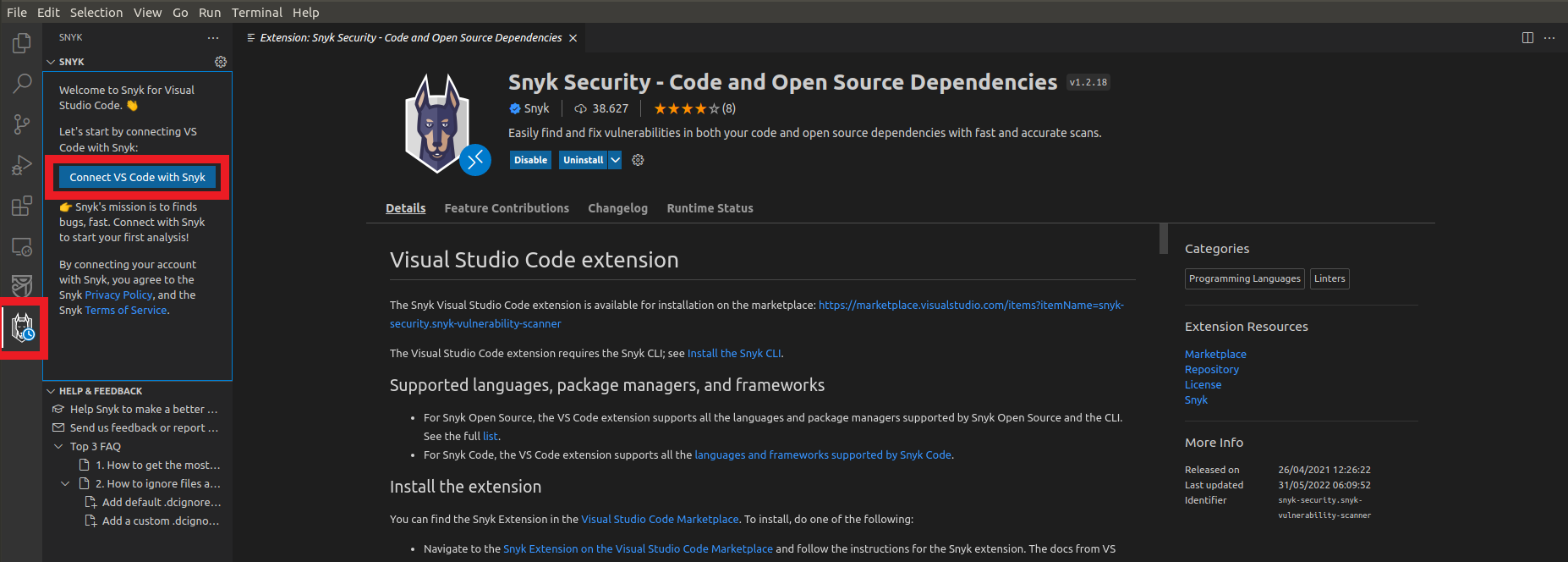
Task: Click Install the Snyk CLI link
Action: point(734,353)
